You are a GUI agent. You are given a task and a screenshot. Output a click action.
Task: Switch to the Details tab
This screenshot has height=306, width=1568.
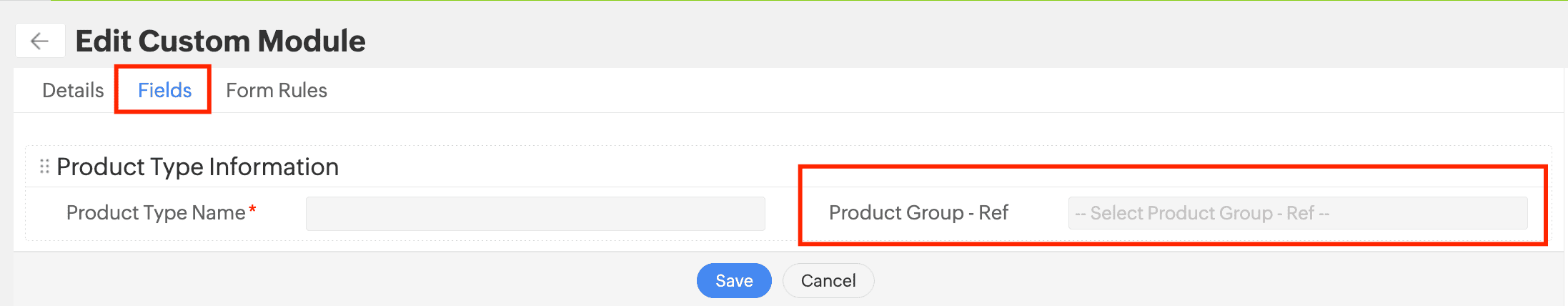click(x=73, y=90)
